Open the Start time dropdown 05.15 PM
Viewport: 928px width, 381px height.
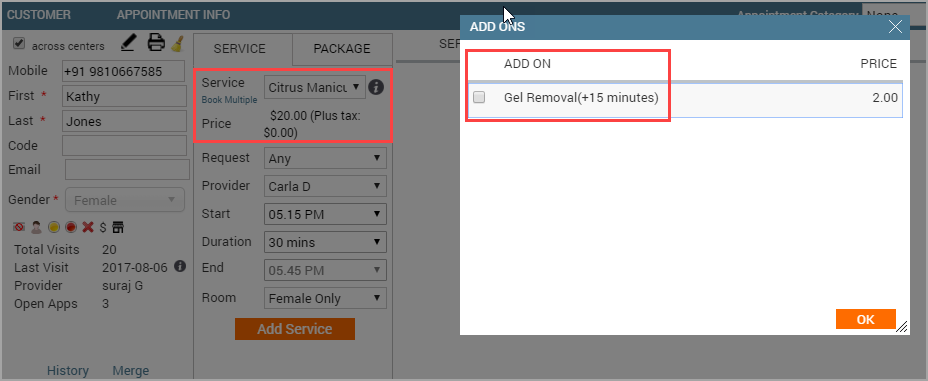pyautogui.click(x=325, y=214)
